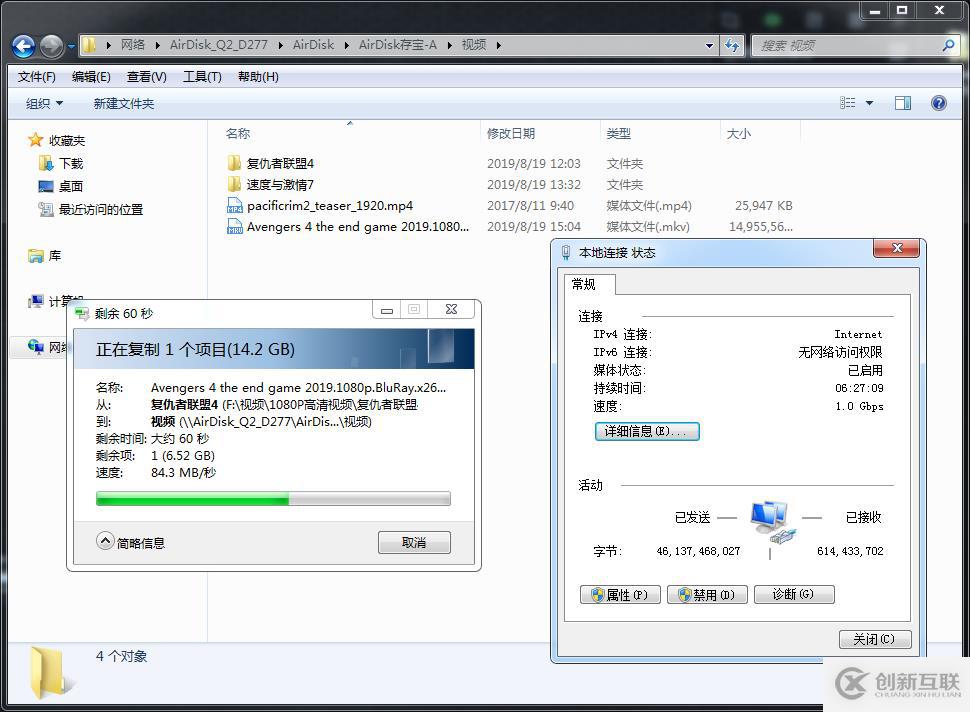
Task: Click 关闭(C) button
Action: 875,639
